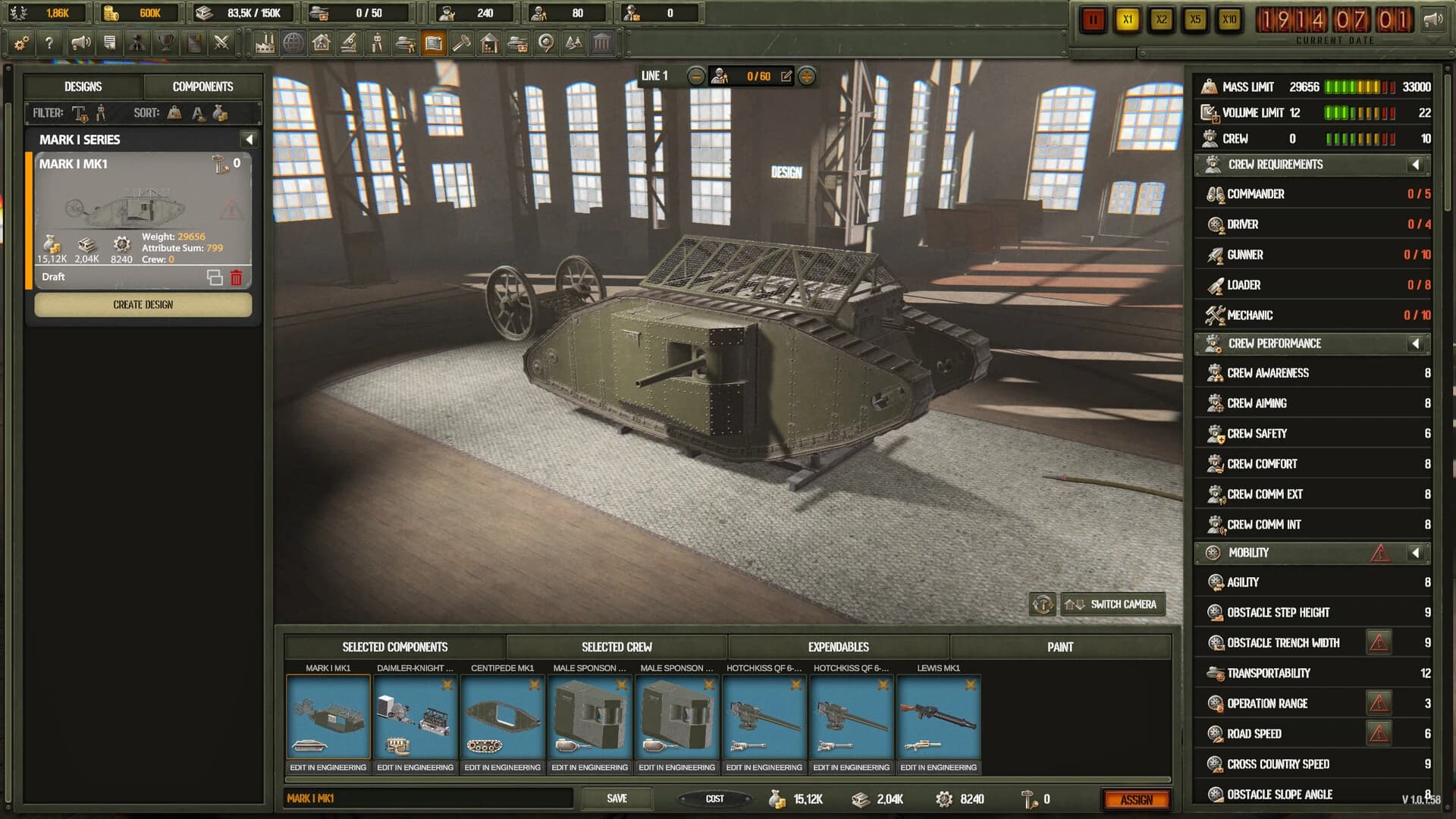The width and height of the screenshot is (1456, 819).
Task: Collapse the Mark I Series list
Action: tap(249, 140)
